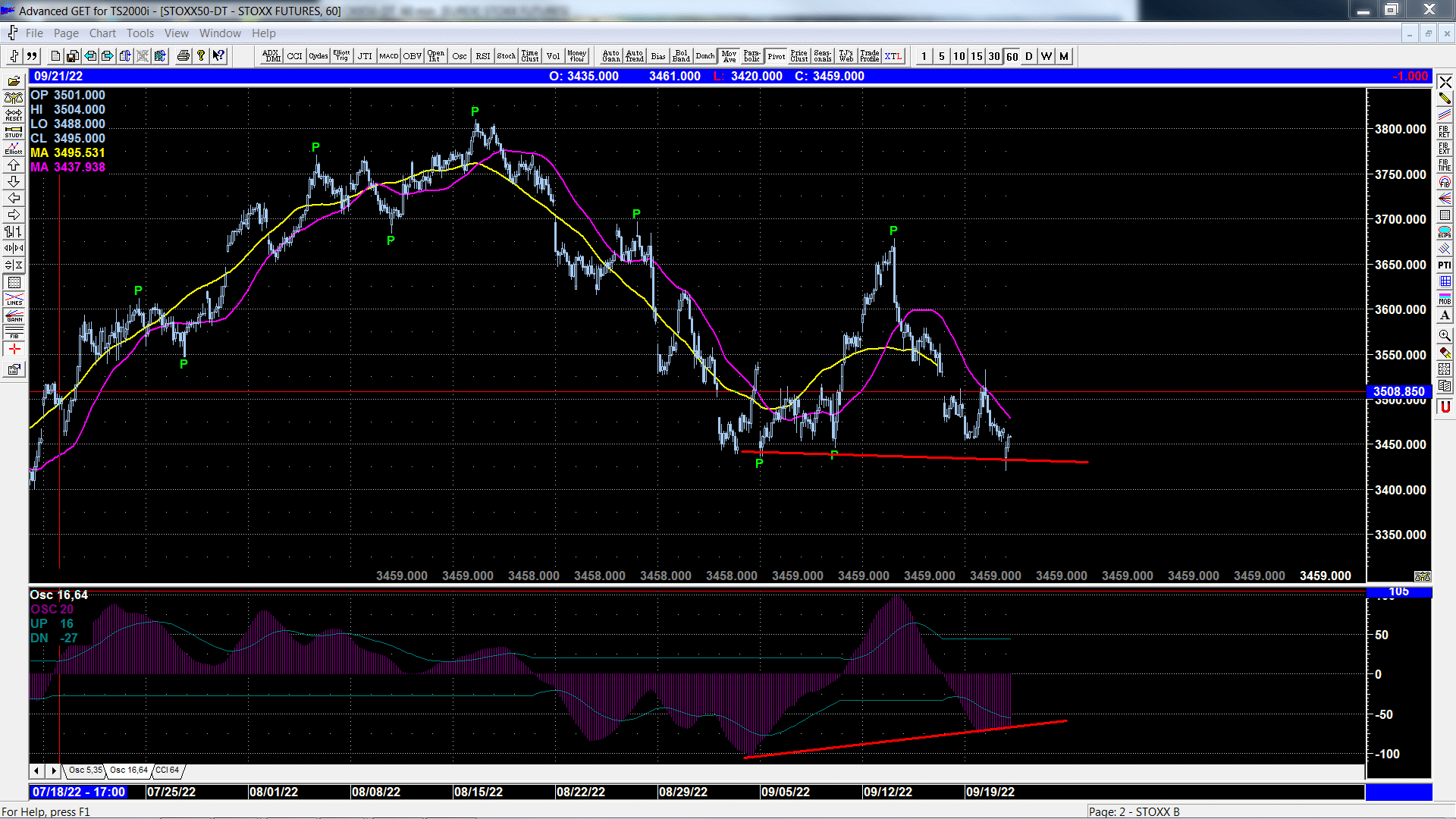Toggle the Pivot indicator button
The width and height of the screenshot is (1456, 819).
[x=776, y=56]
